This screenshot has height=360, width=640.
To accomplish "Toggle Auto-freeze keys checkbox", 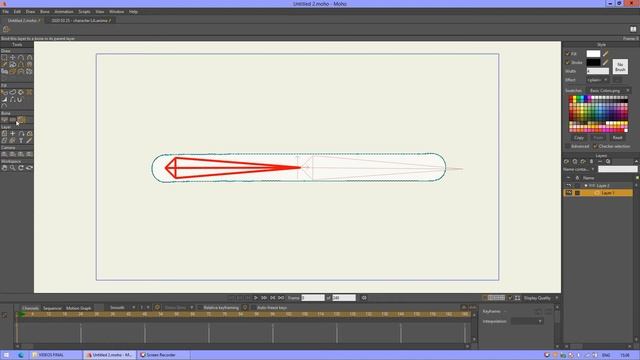I will [x=253, y=307].
